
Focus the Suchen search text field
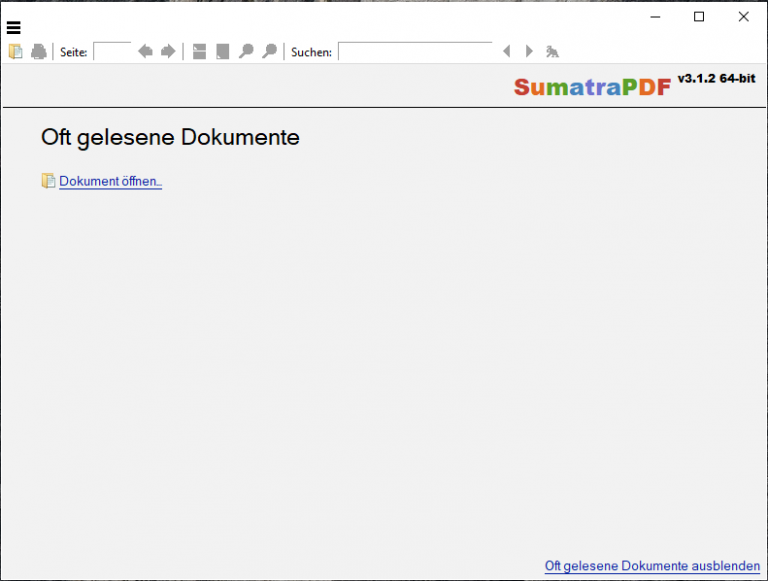click(x=415, y=51)
